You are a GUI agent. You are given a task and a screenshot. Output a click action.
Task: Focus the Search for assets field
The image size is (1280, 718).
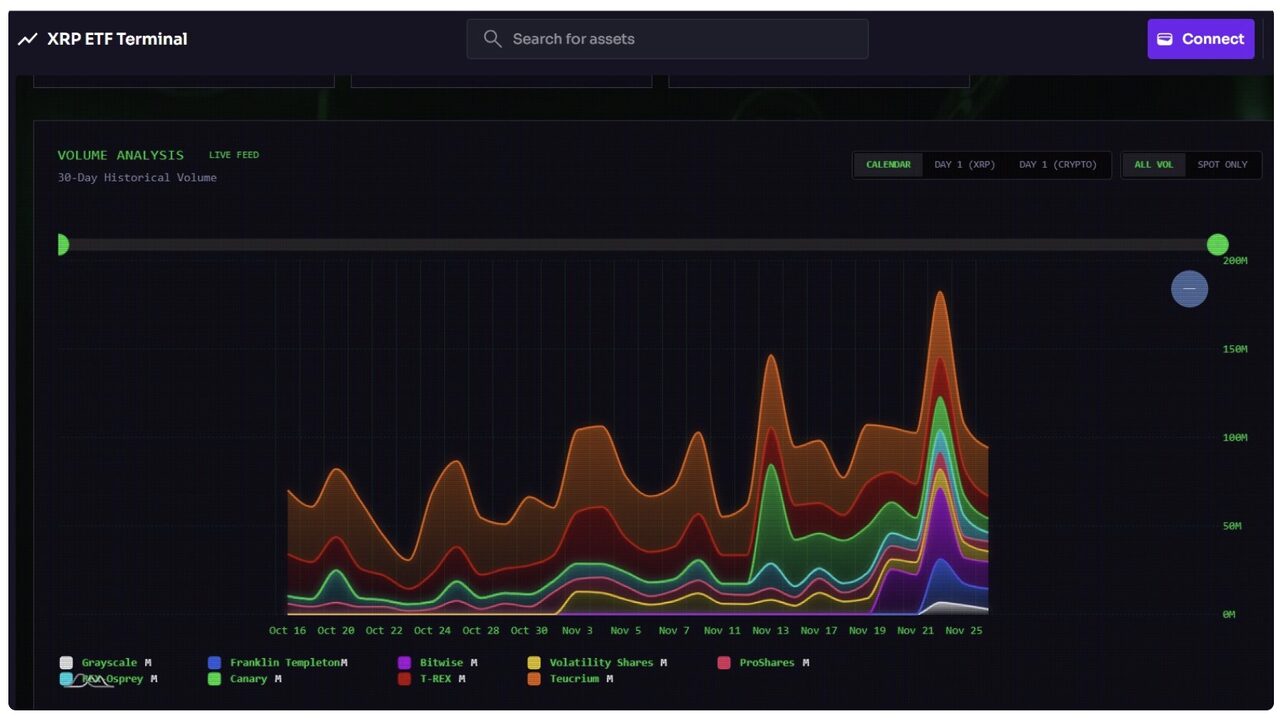point(680,39)
